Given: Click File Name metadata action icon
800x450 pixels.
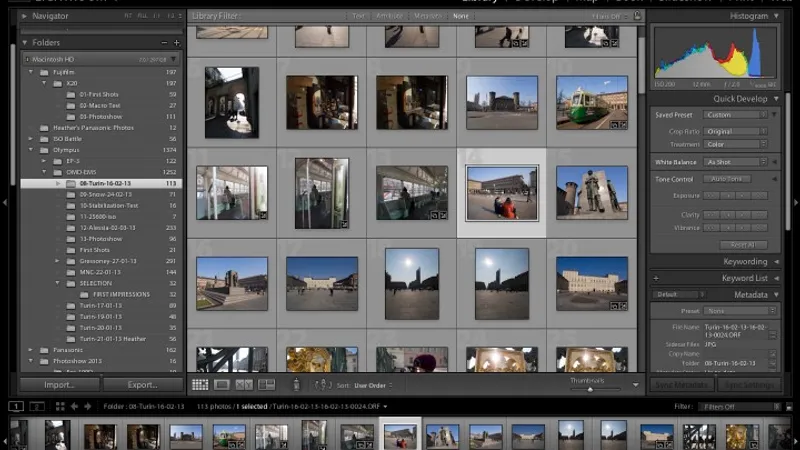Looking at the screenshot, I should click(x=773, y=335).
